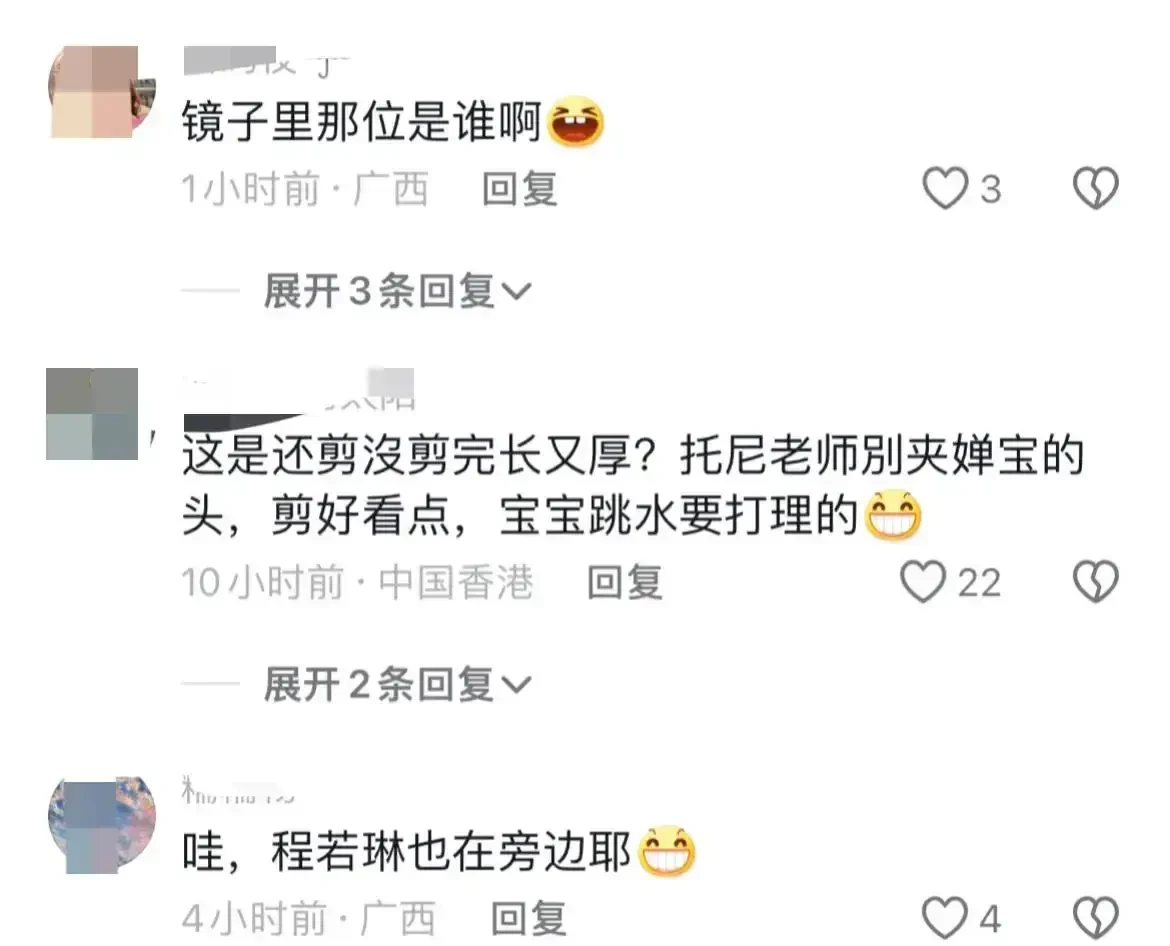
Task: Open username above 镜子里那位是谁啊 comment
Action: [266, 61]
